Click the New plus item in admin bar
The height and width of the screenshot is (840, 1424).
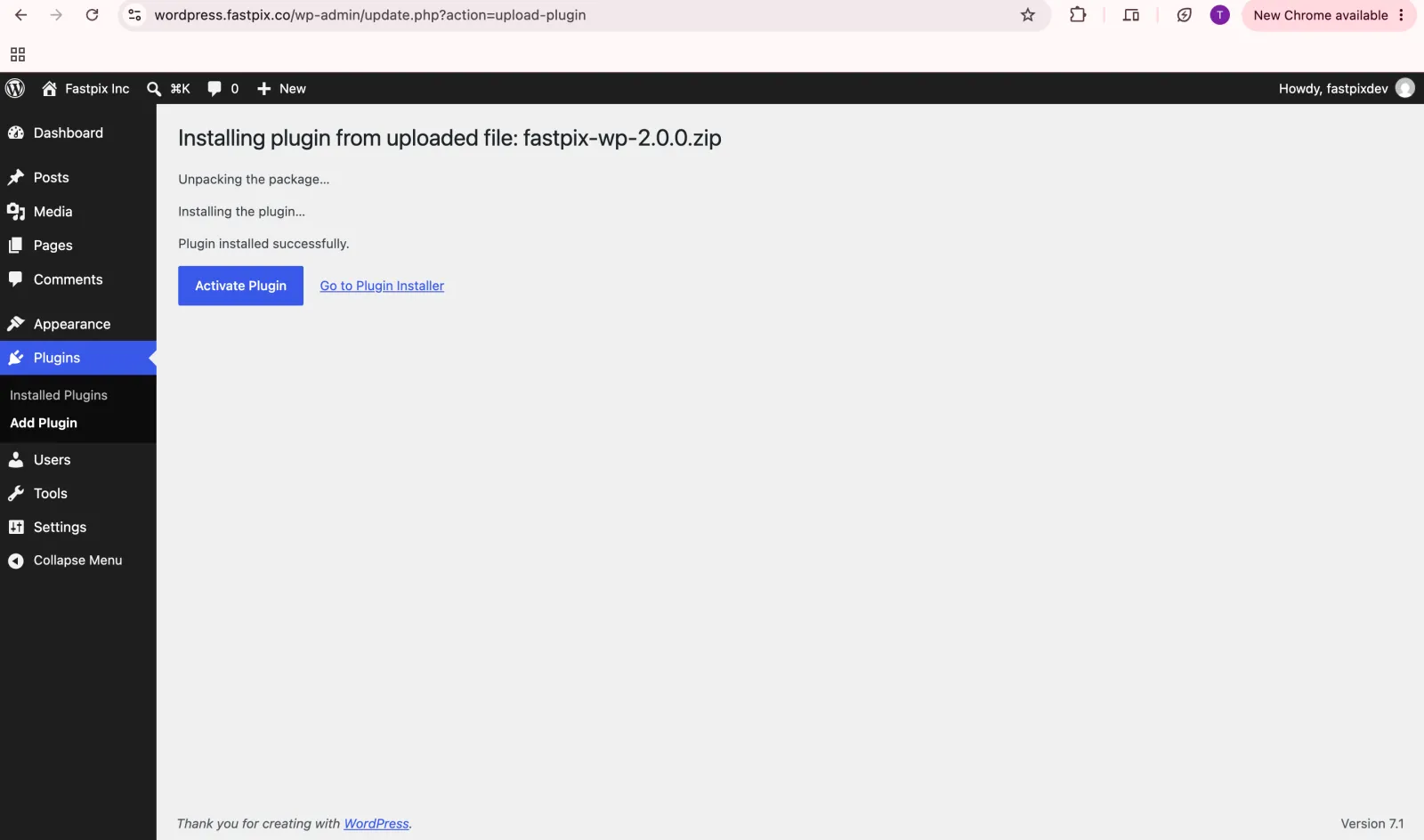coord(281,88)
